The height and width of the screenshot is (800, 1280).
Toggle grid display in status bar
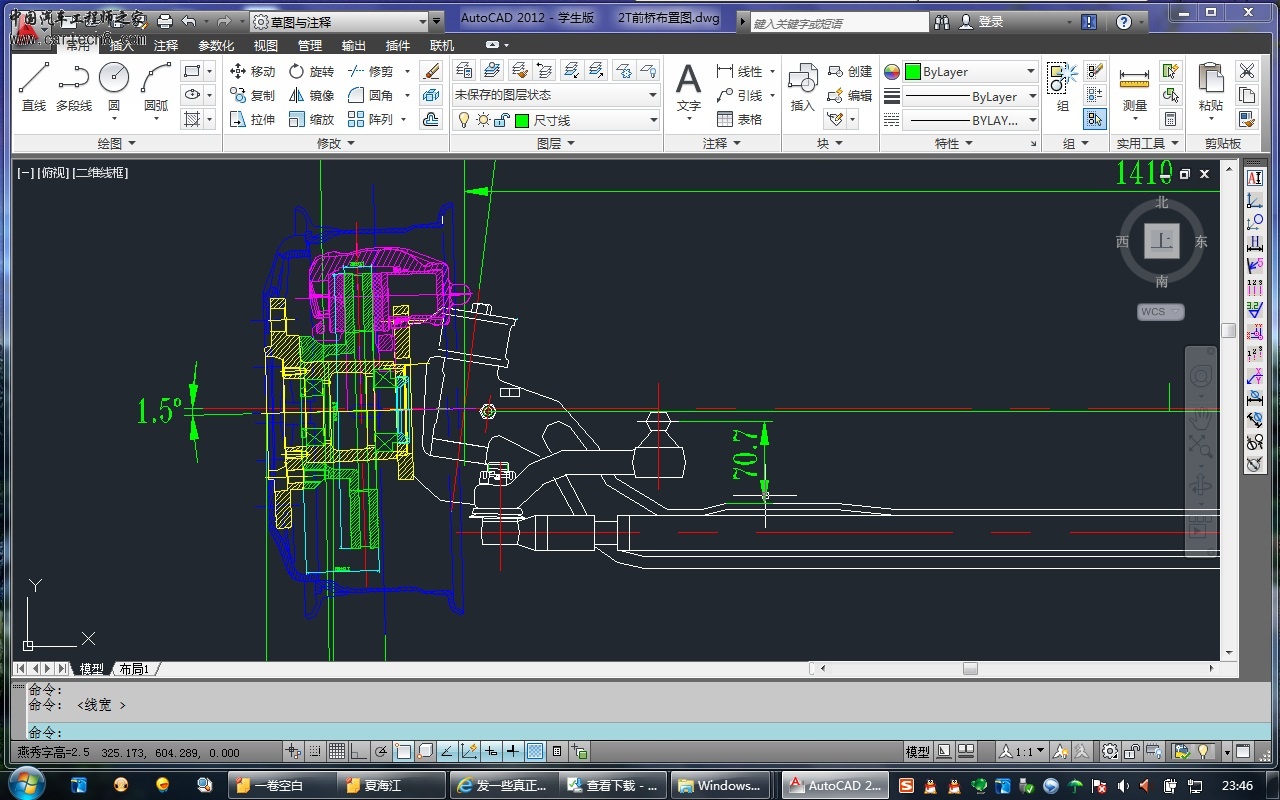337,751
